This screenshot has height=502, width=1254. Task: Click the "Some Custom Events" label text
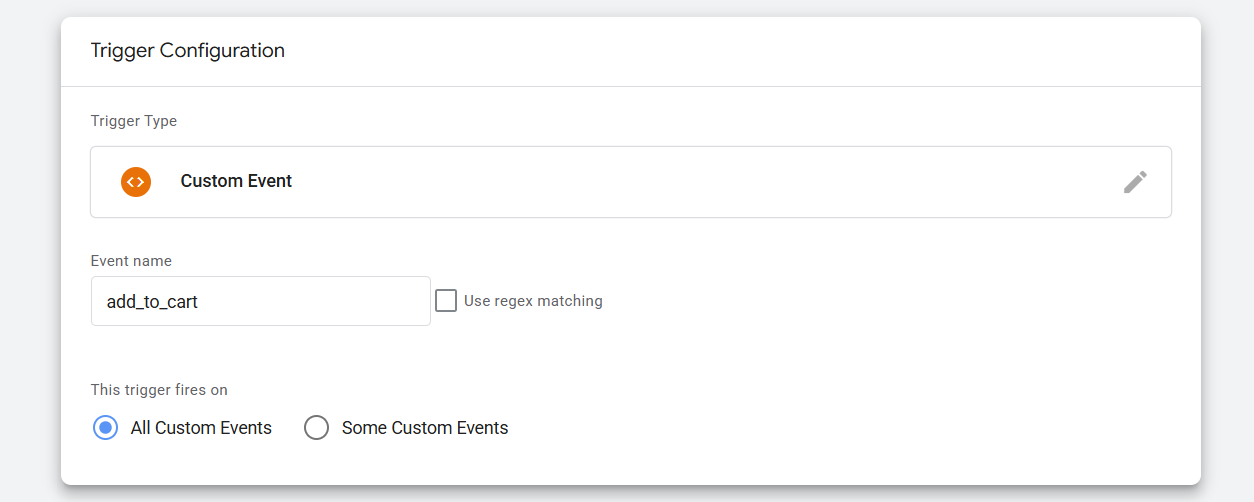pyautogui.click(x=425, y=428)
